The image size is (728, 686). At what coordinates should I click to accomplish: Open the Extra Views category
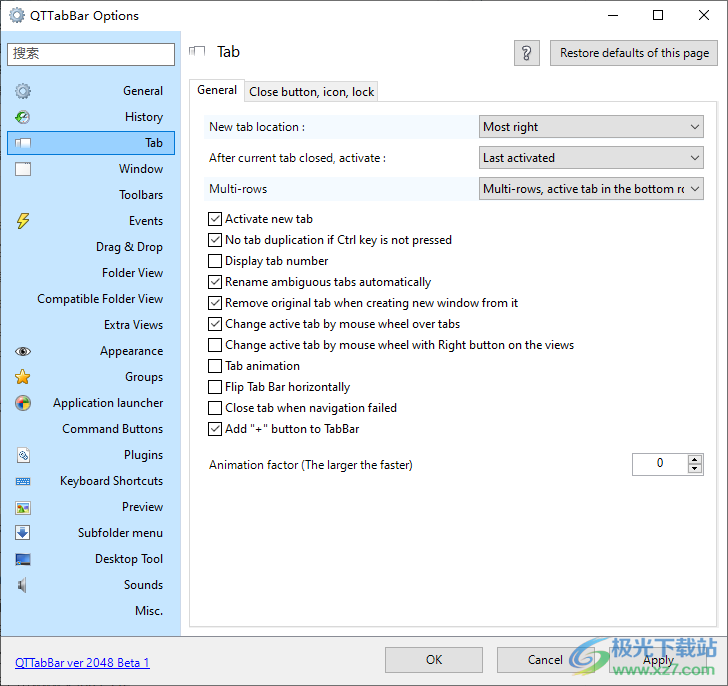pyautogui.click(x=91, y=325)
